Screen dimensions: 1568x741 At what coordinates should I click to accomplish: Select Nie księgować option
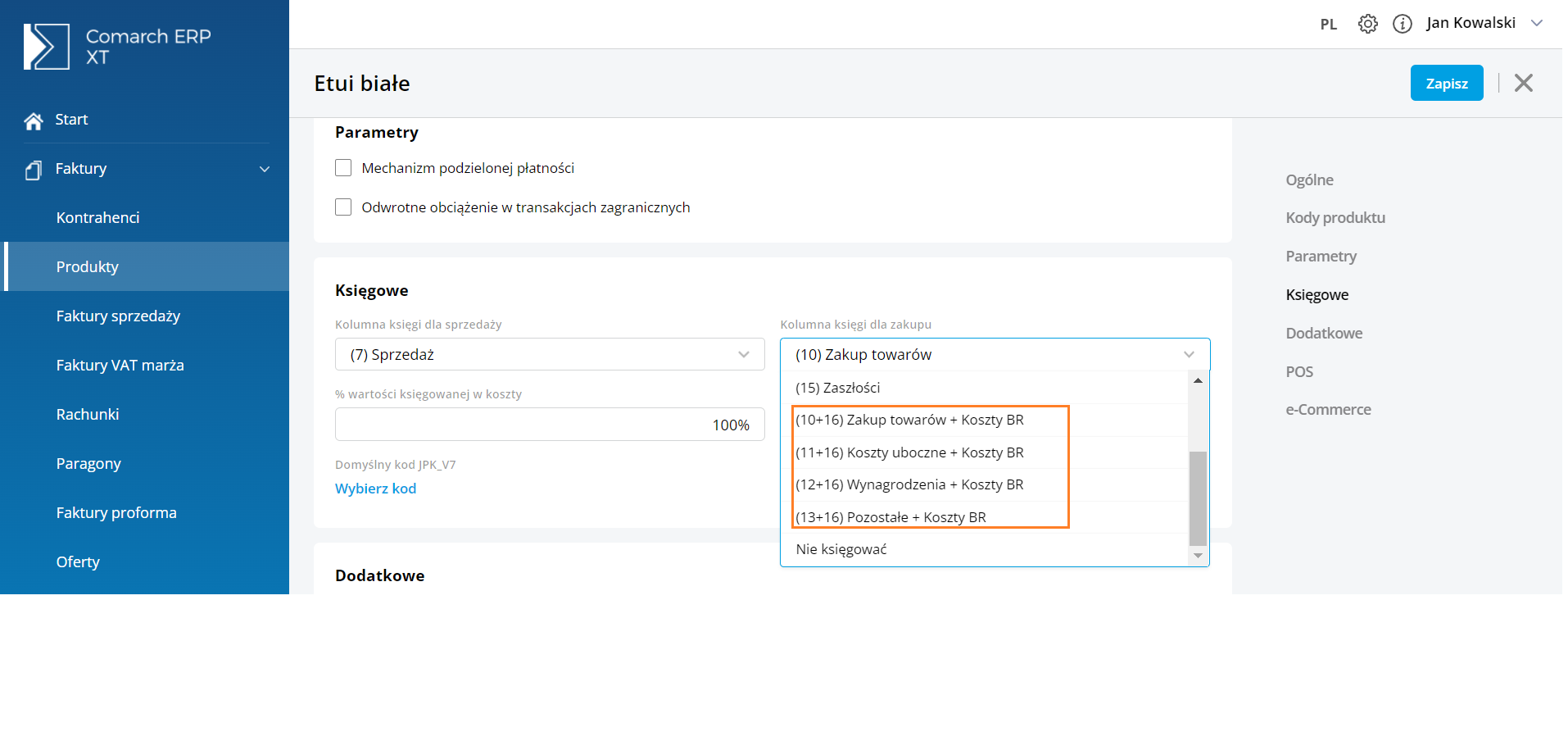[984, 549]
